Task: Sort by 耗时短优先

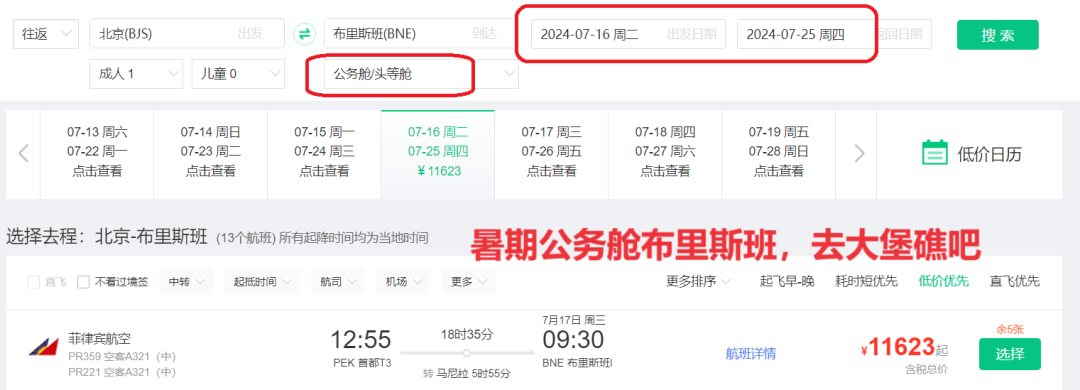Action: click(866, 281)
